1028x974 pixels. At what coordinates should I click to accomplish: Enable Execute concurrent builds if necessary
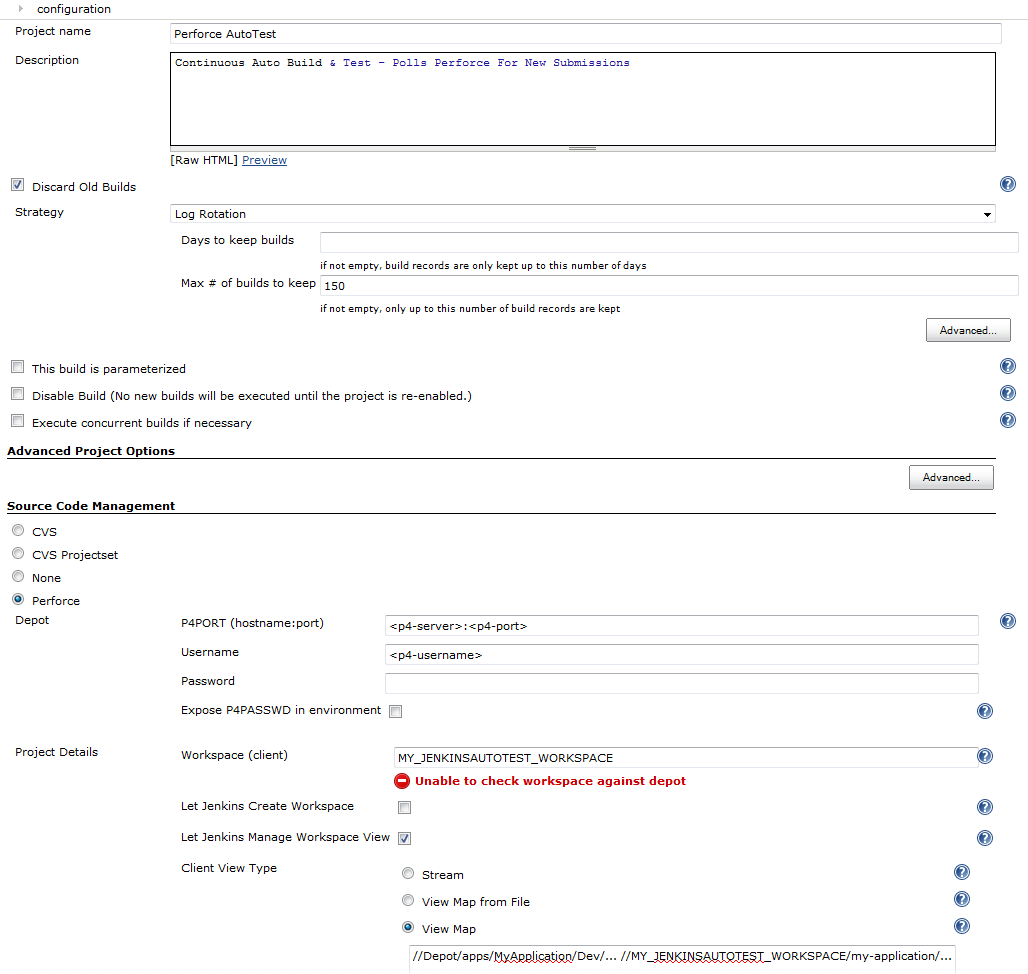point(18,420)
